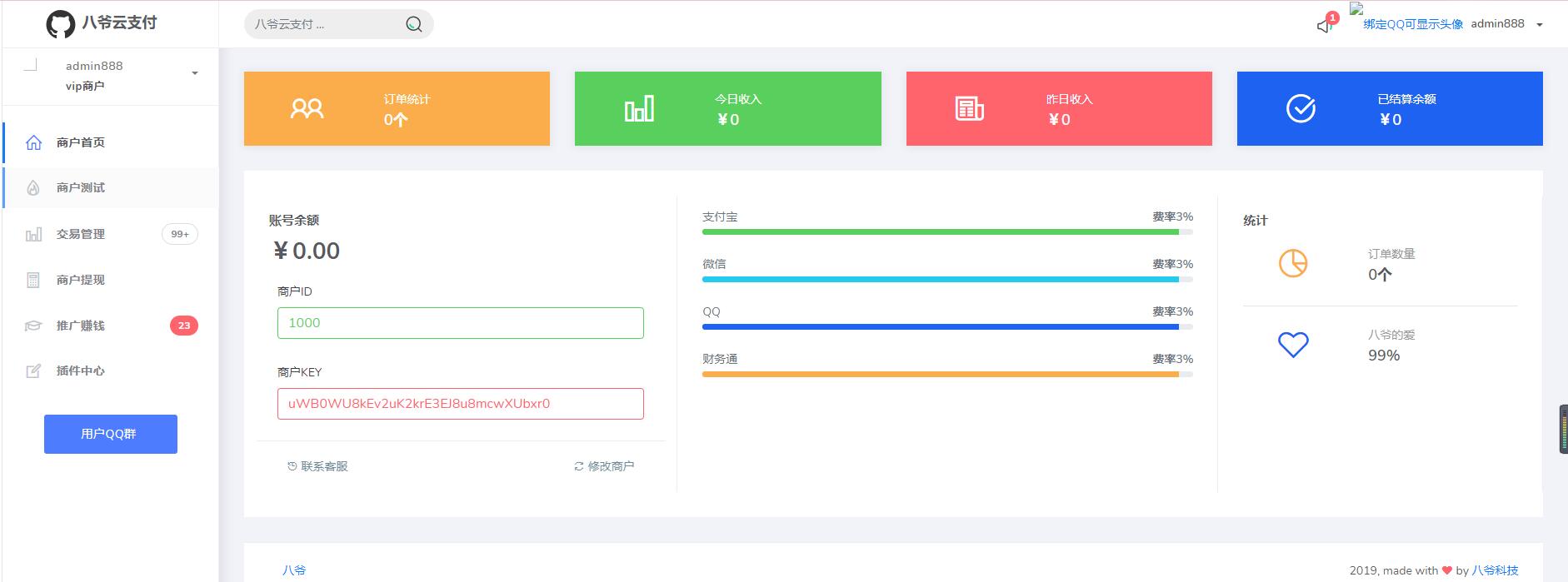Click the orange pie chart icon
Screen dimensions: 1568x582
tap(1293, 263)
